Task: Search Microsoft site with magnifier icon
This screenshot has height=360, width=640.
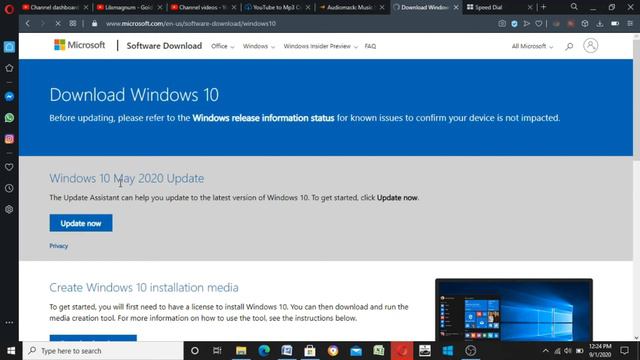Action: point(569,46)
